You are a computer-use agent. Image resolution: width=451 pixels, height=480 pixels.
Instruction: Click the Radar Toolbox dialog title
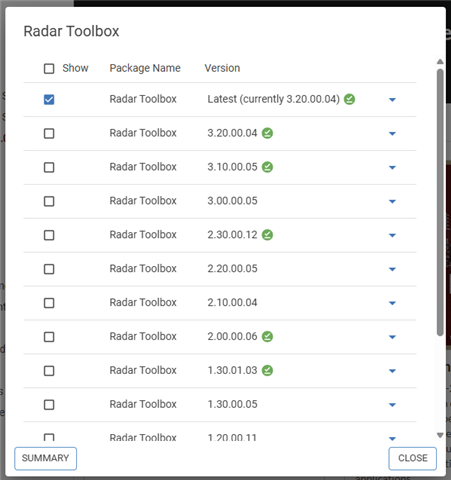71,31
